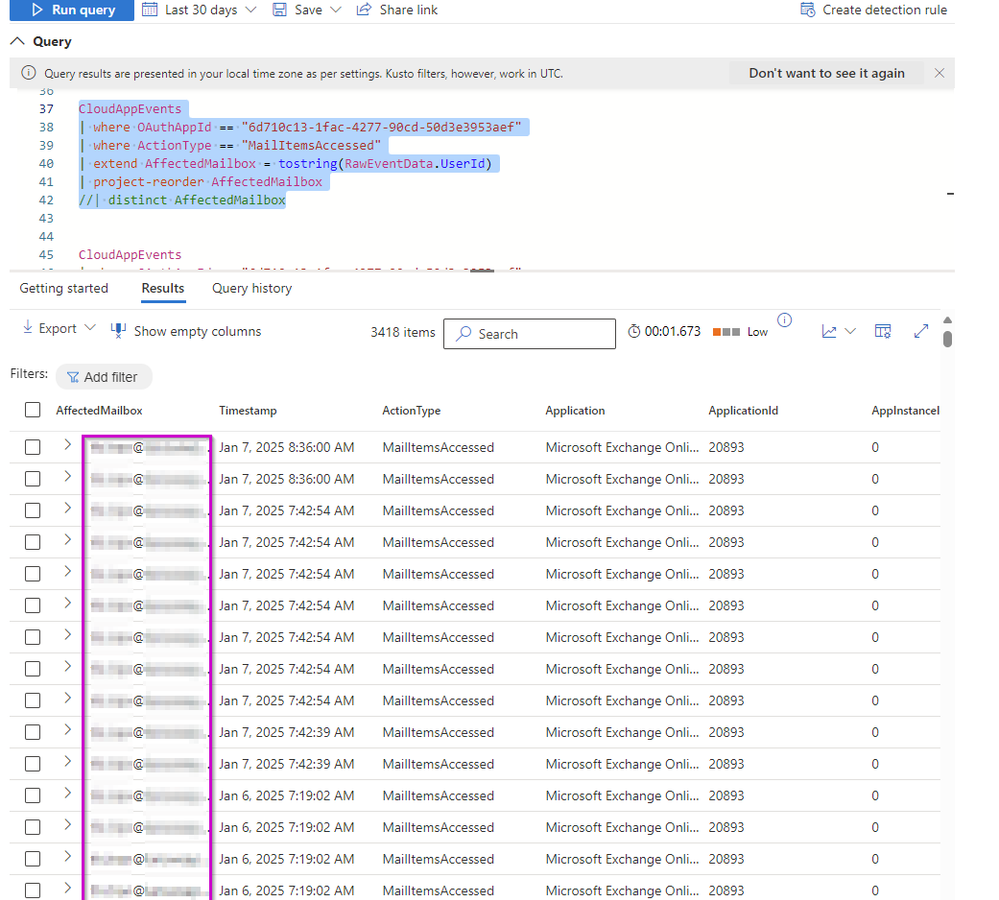Screen dimensions: 999x900
Task: Click the Application column header
Action: pos(575,410)
